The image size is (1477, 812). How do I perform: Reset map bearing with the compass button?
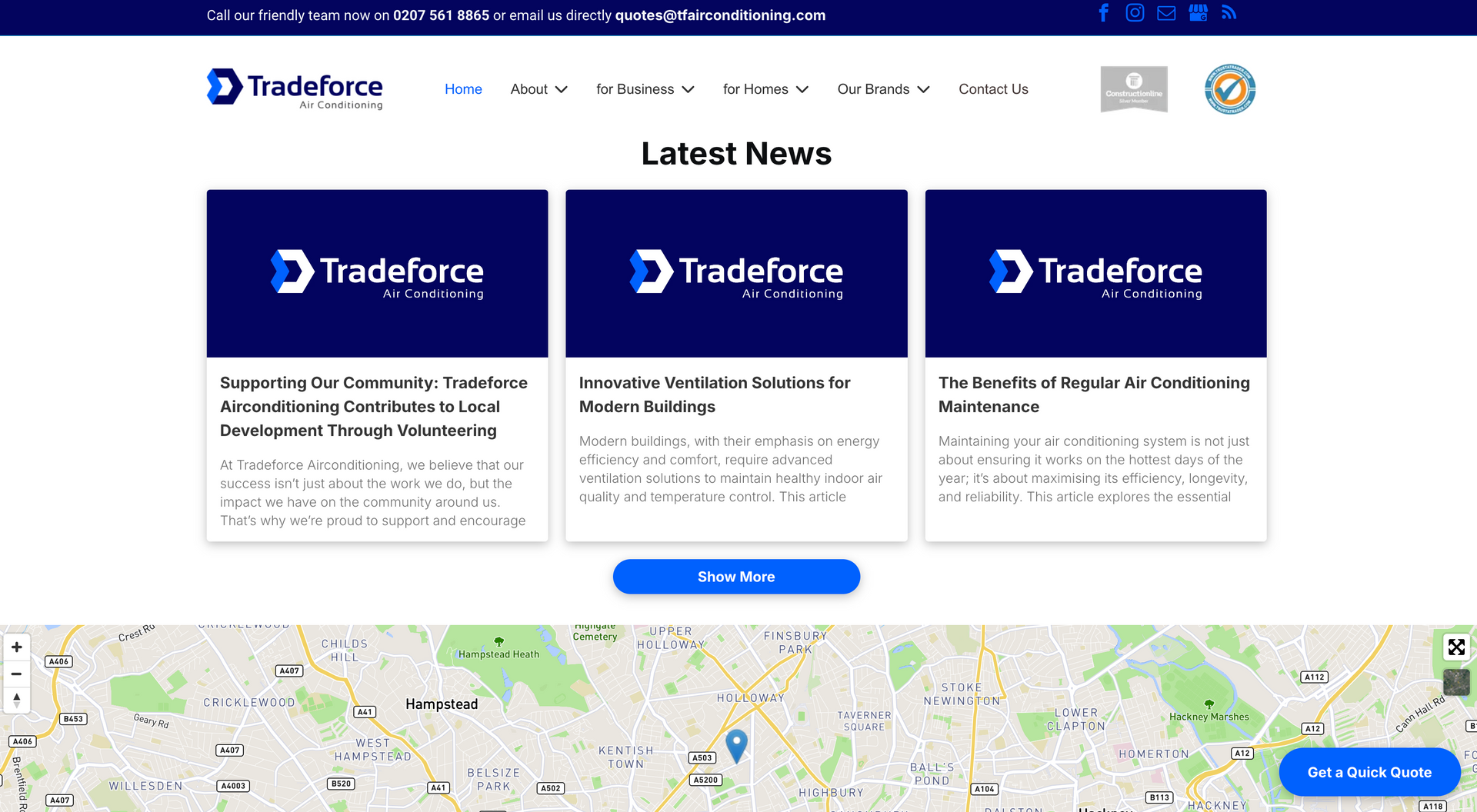[16, 700]
